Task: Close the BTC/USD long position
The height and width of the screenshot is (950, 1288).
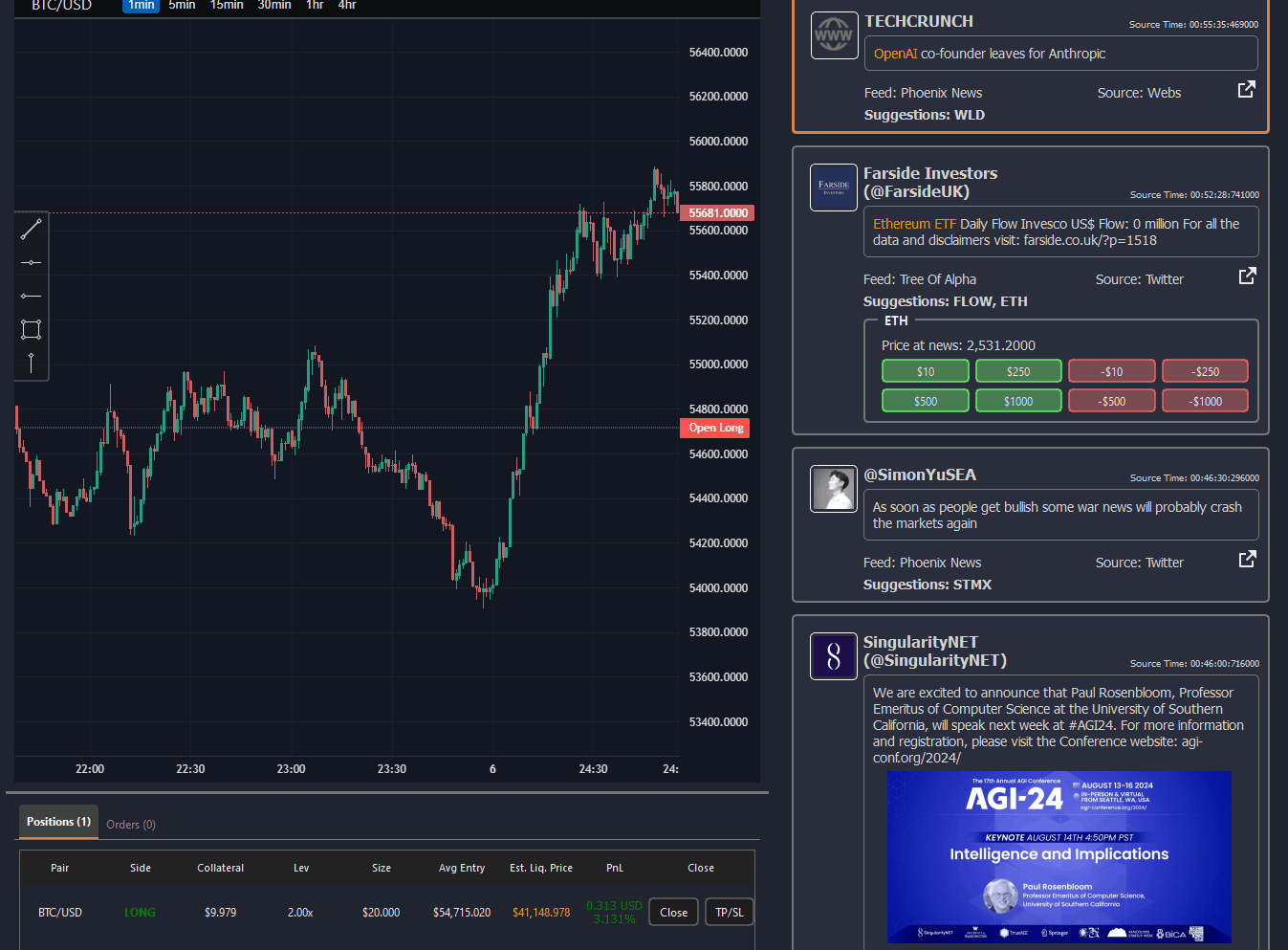Action: tap(673, 912)
